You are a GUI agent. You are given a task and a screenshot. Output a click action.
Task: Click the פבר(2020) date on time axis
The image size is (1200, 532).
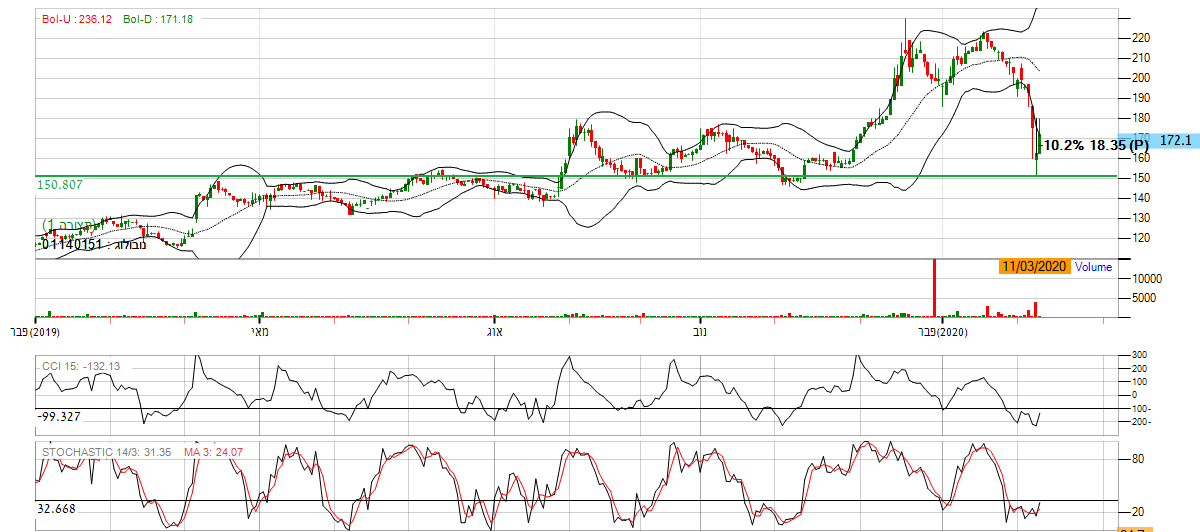point(945,331)
